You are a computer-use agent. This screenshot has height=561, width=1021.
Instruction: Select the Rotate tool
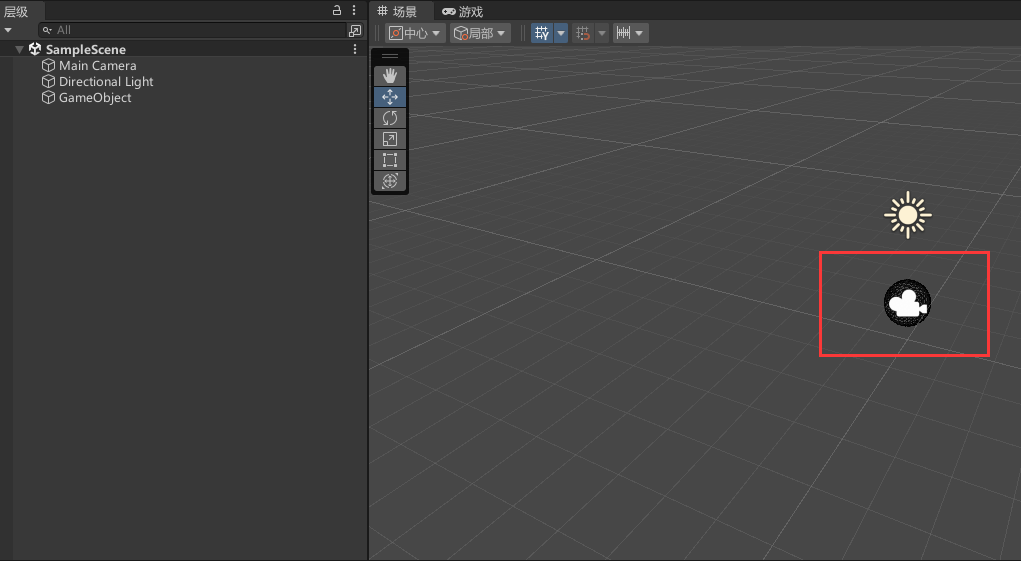[389, 118]
